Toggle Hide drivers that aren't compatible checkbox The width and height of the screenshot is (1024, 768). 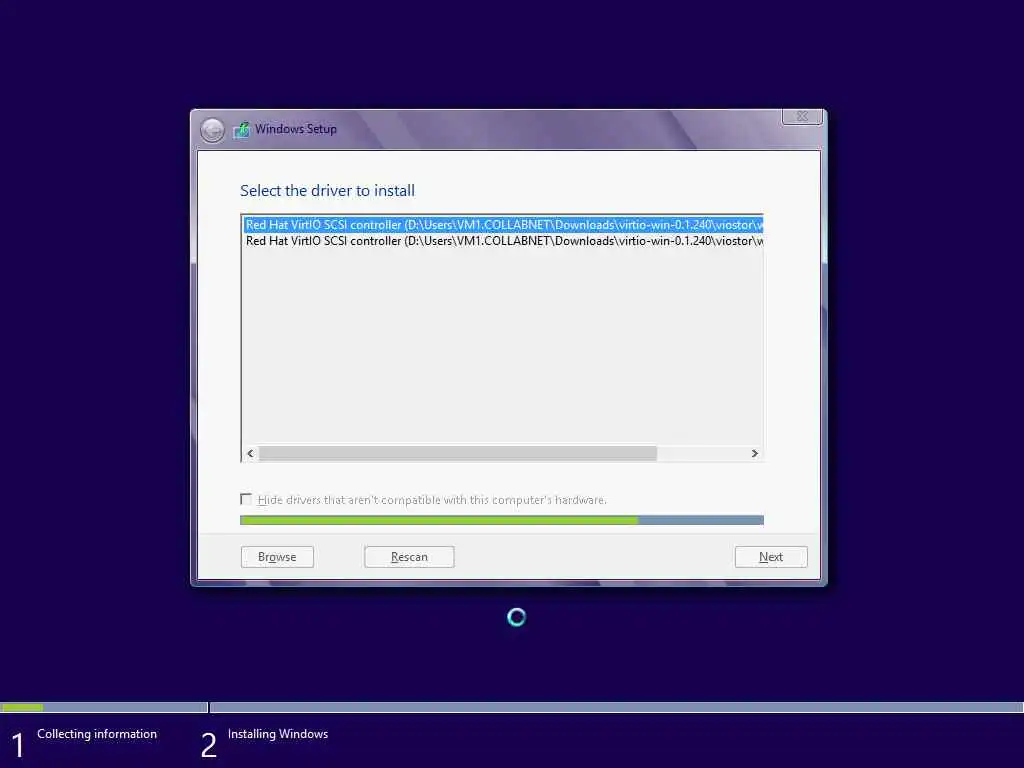[x=246, y=500]
